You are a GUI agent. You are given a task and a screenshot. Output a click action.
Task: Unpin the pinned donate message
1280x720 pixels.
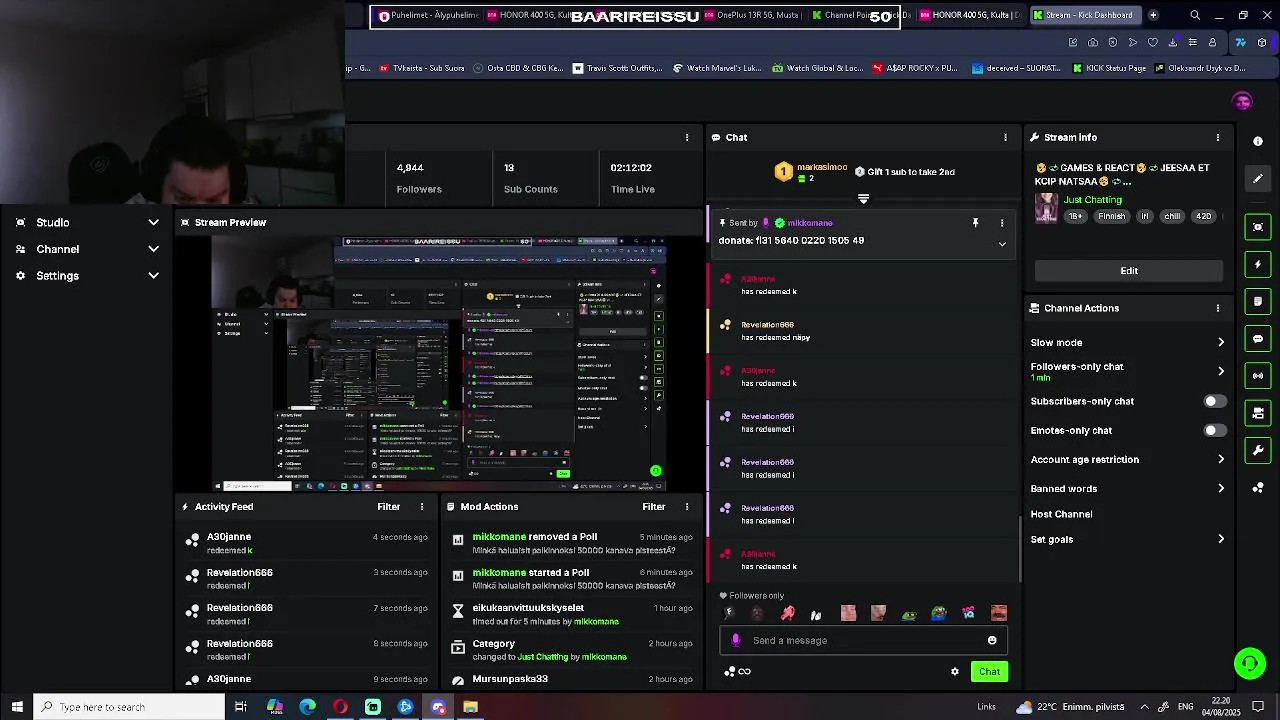[x=975, y=223]
